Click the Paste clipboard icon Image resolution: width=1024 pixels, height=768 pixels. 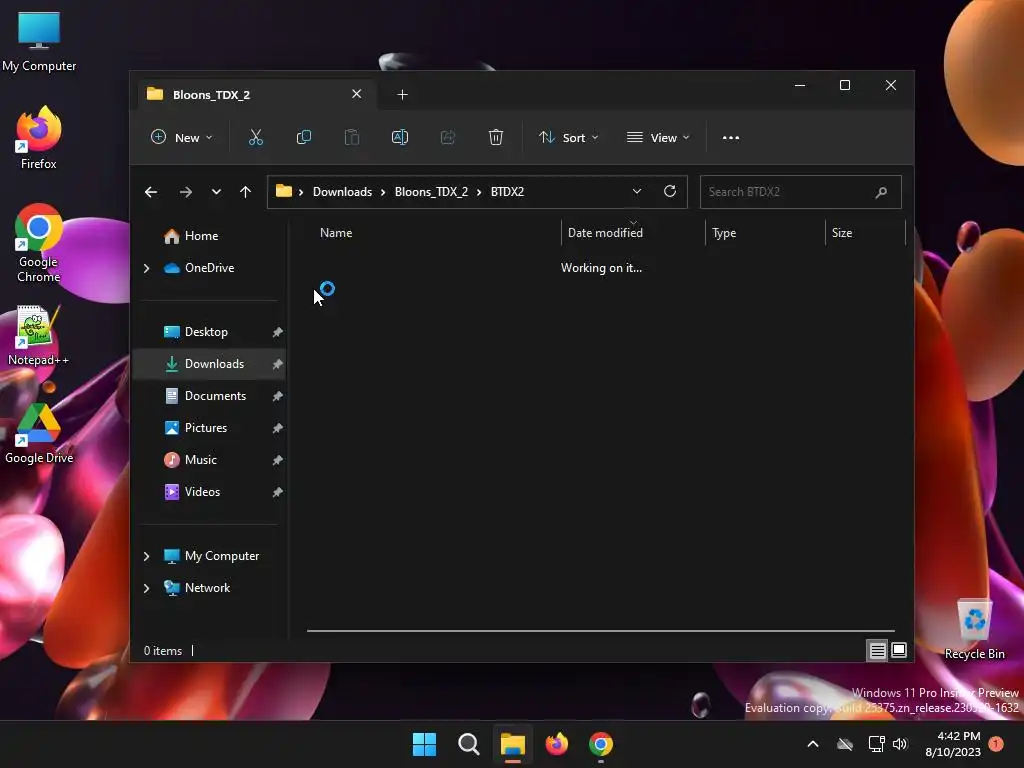coord(352,138)
